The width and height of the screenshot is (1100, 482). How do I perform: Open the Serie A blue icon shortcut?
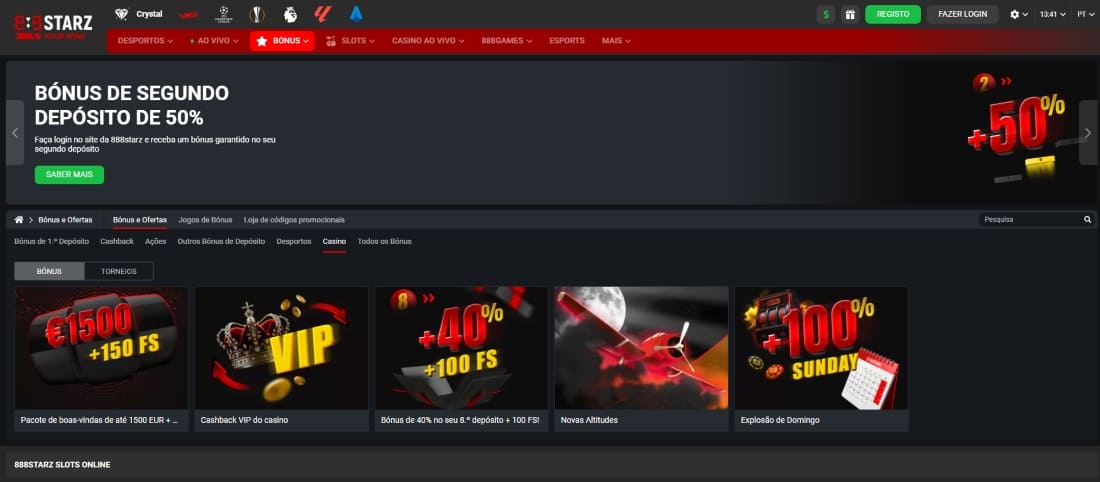click(356, 14)
